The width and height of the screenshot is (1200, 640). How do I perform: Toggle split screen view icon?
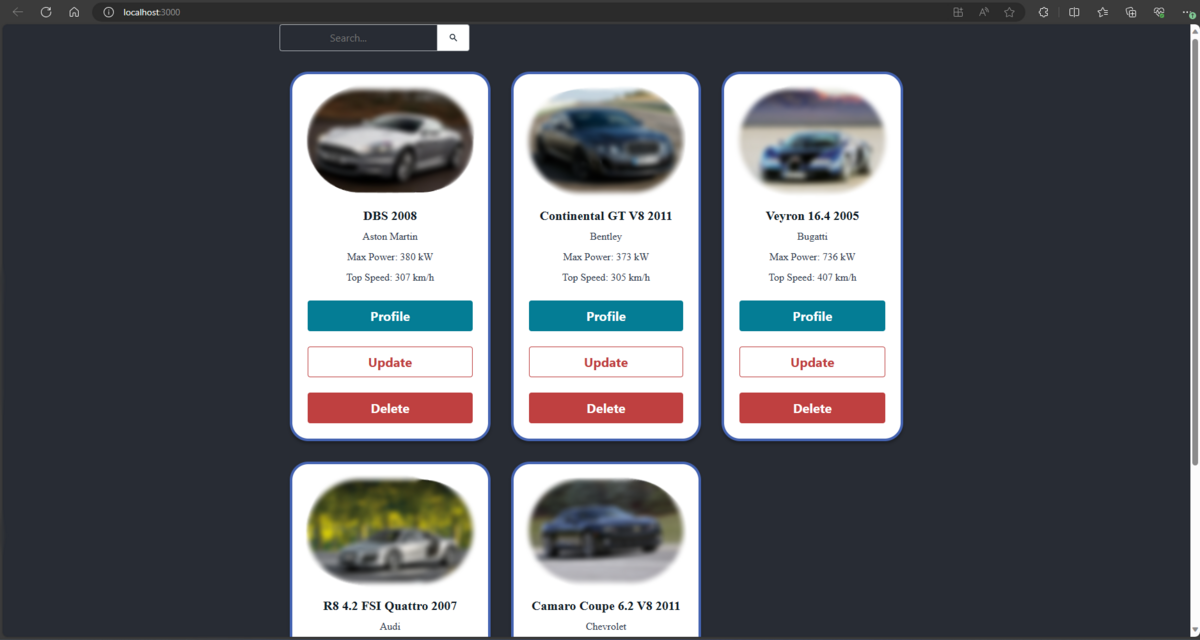point(1074,12)
